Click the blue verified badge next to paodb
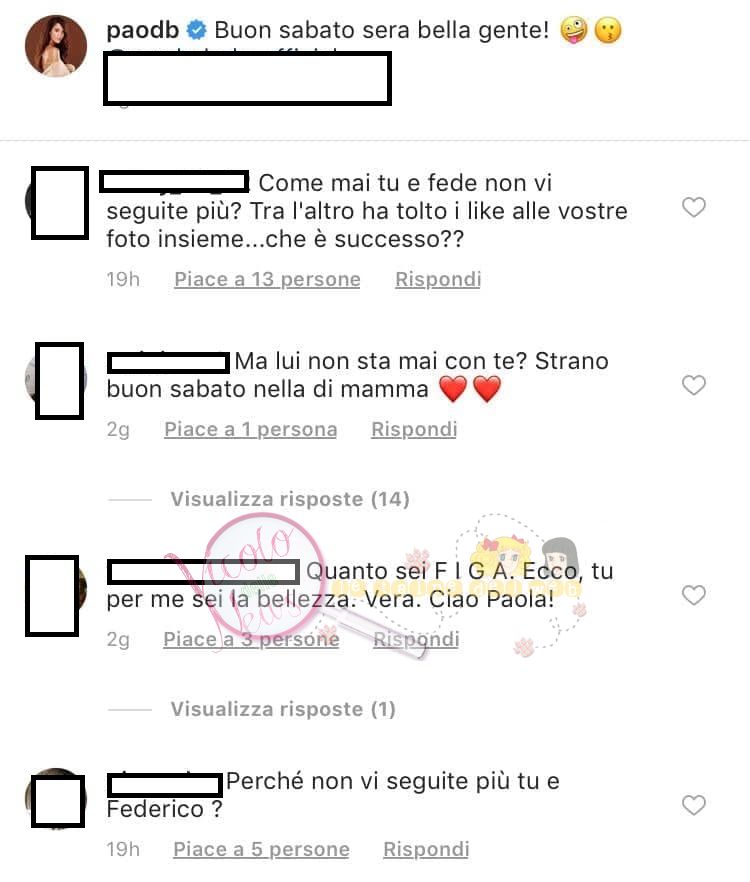 (x=196, y=30)
